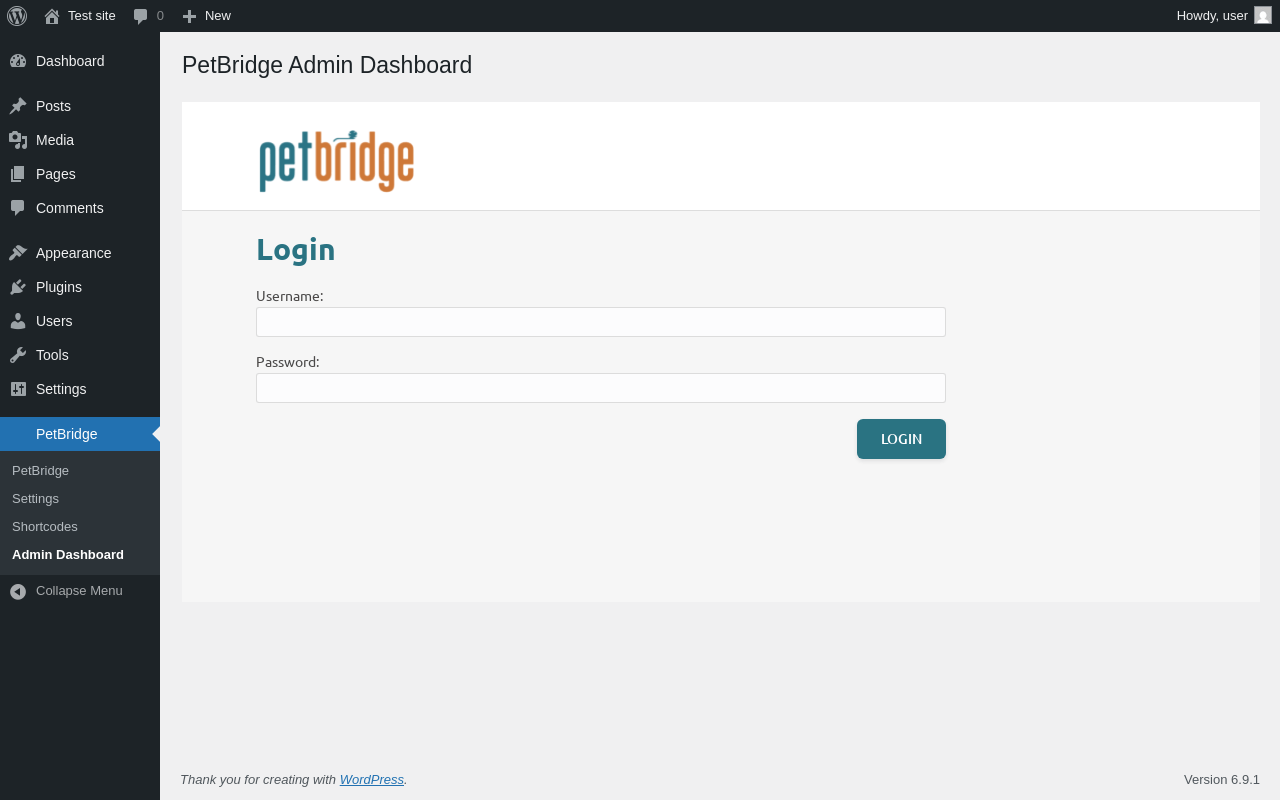This screenshot has height=800, width=1280.
Task: Open the Test site home icon
Action: (x=52, y=16)
